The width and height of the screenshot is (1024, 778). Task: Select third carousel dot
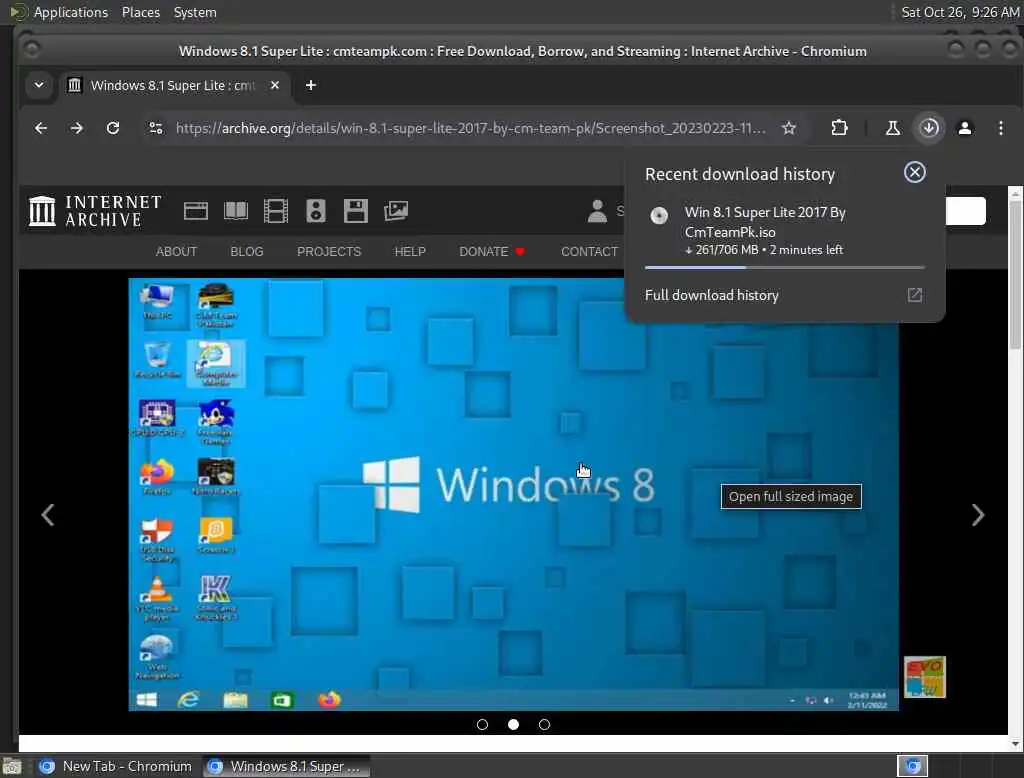pos(544,724)
